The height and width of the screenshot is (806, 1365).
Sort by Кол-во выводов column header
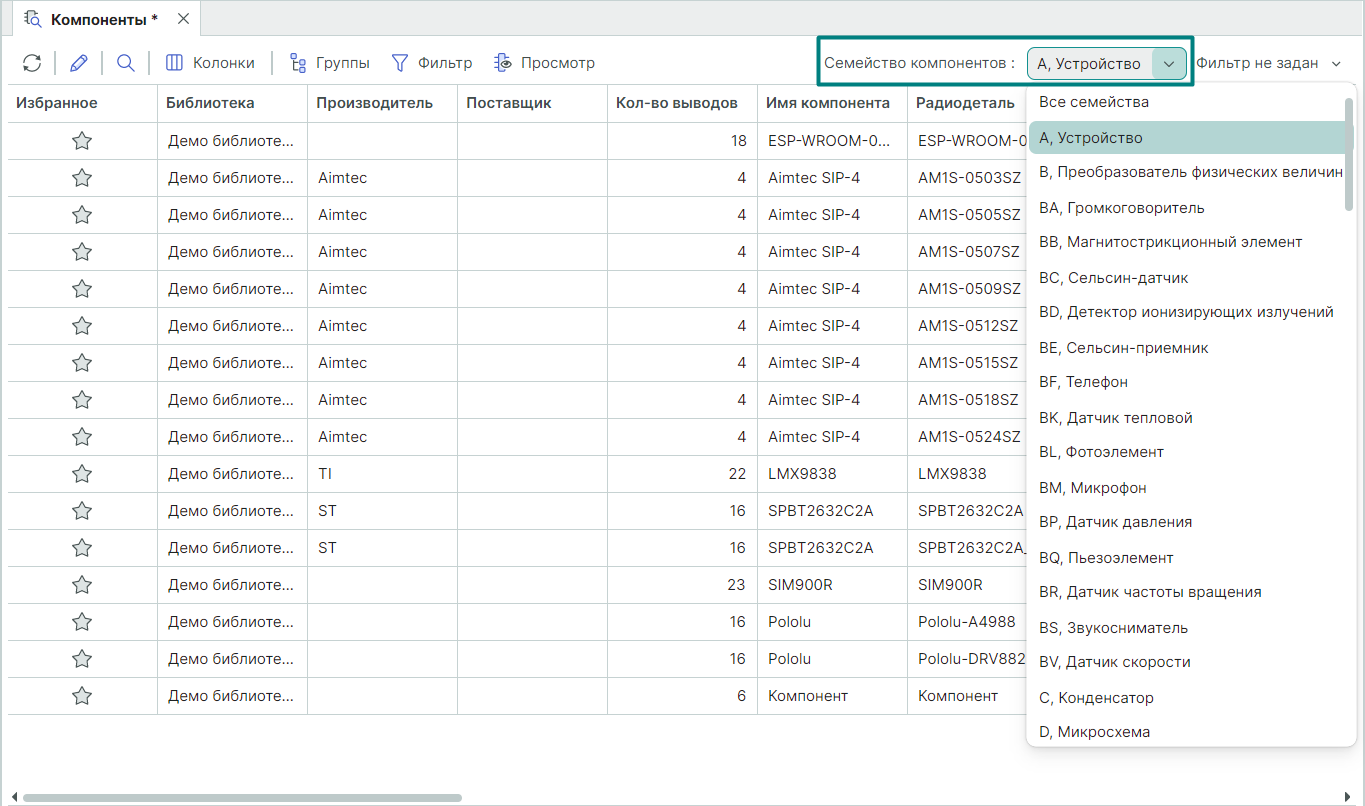click(x=676, y=103)
